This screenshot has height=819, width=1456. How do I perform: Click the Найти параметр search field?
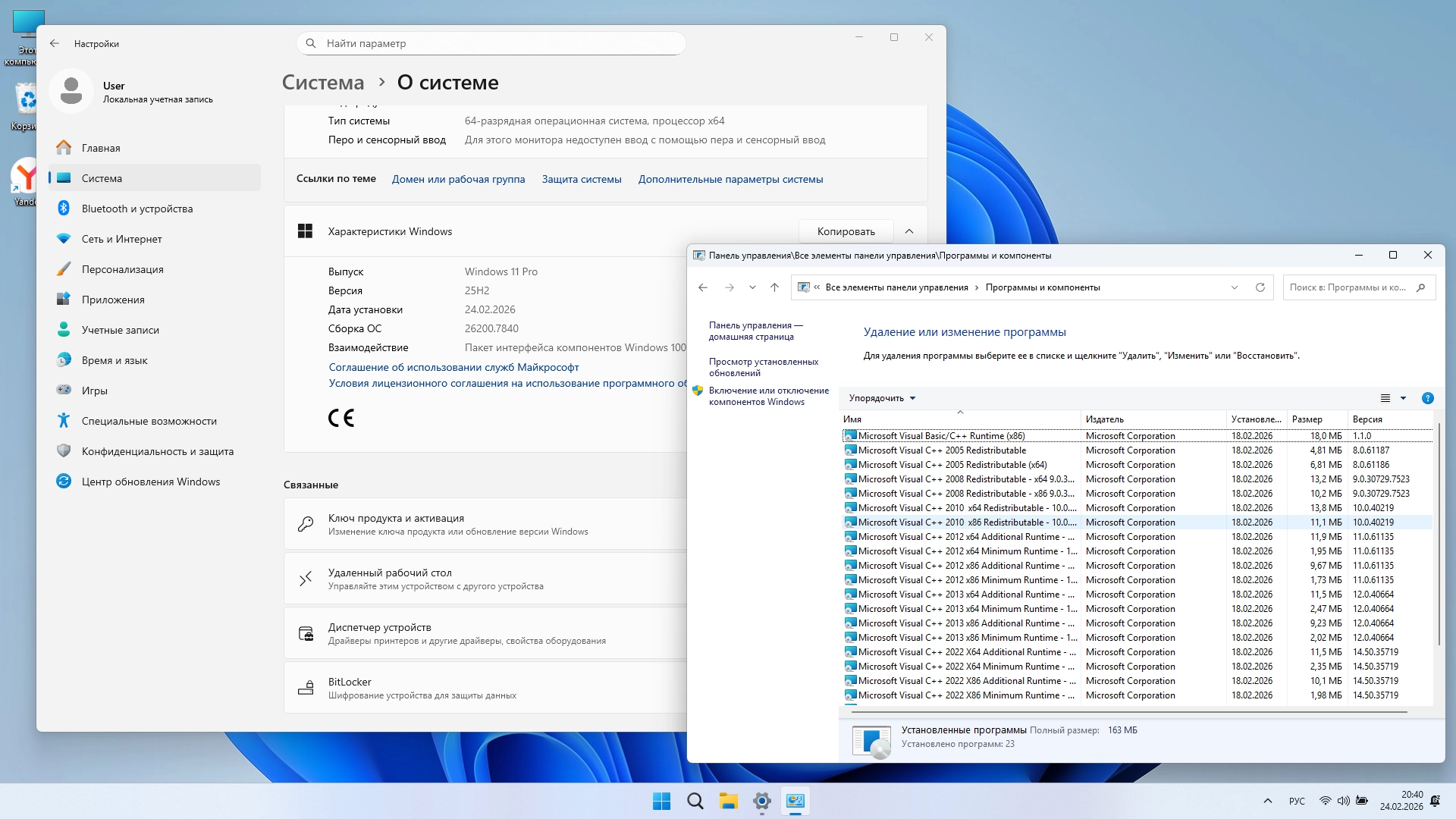coord(491,43)
